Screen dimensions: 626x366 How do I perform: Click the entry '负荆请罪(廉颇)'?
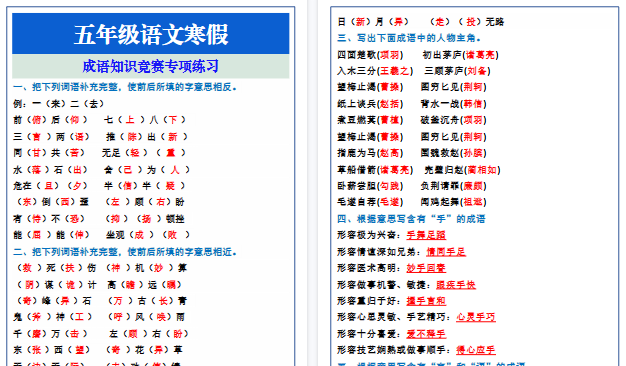[454, 186]
